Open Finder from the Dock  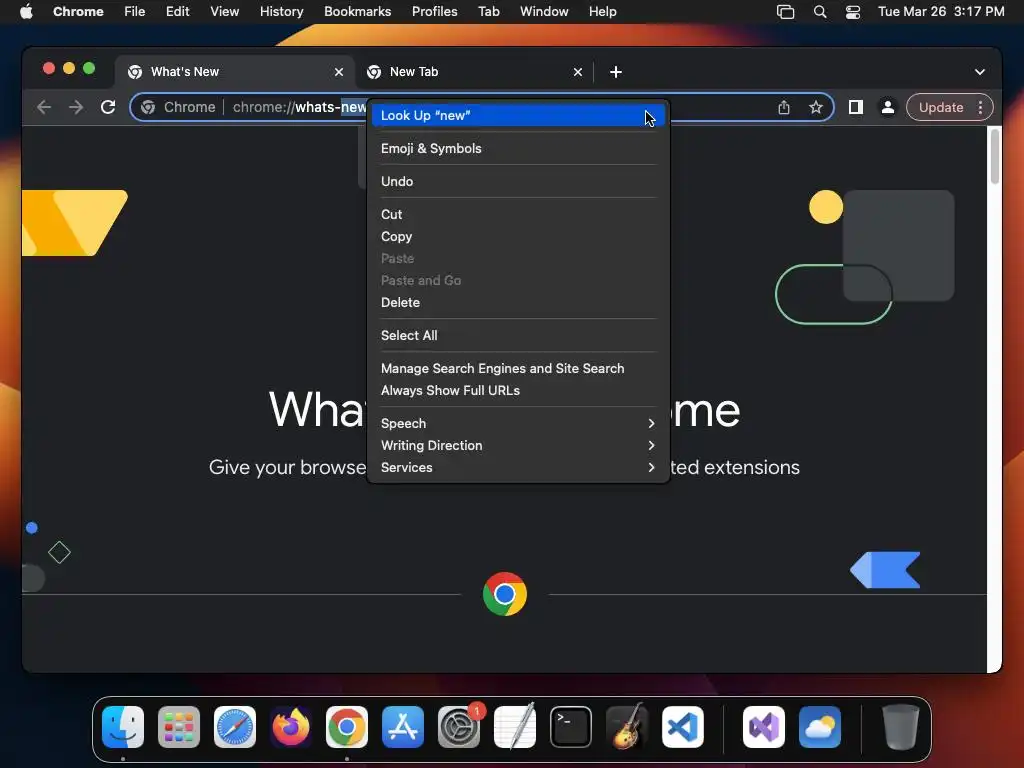tap(123, 727)
